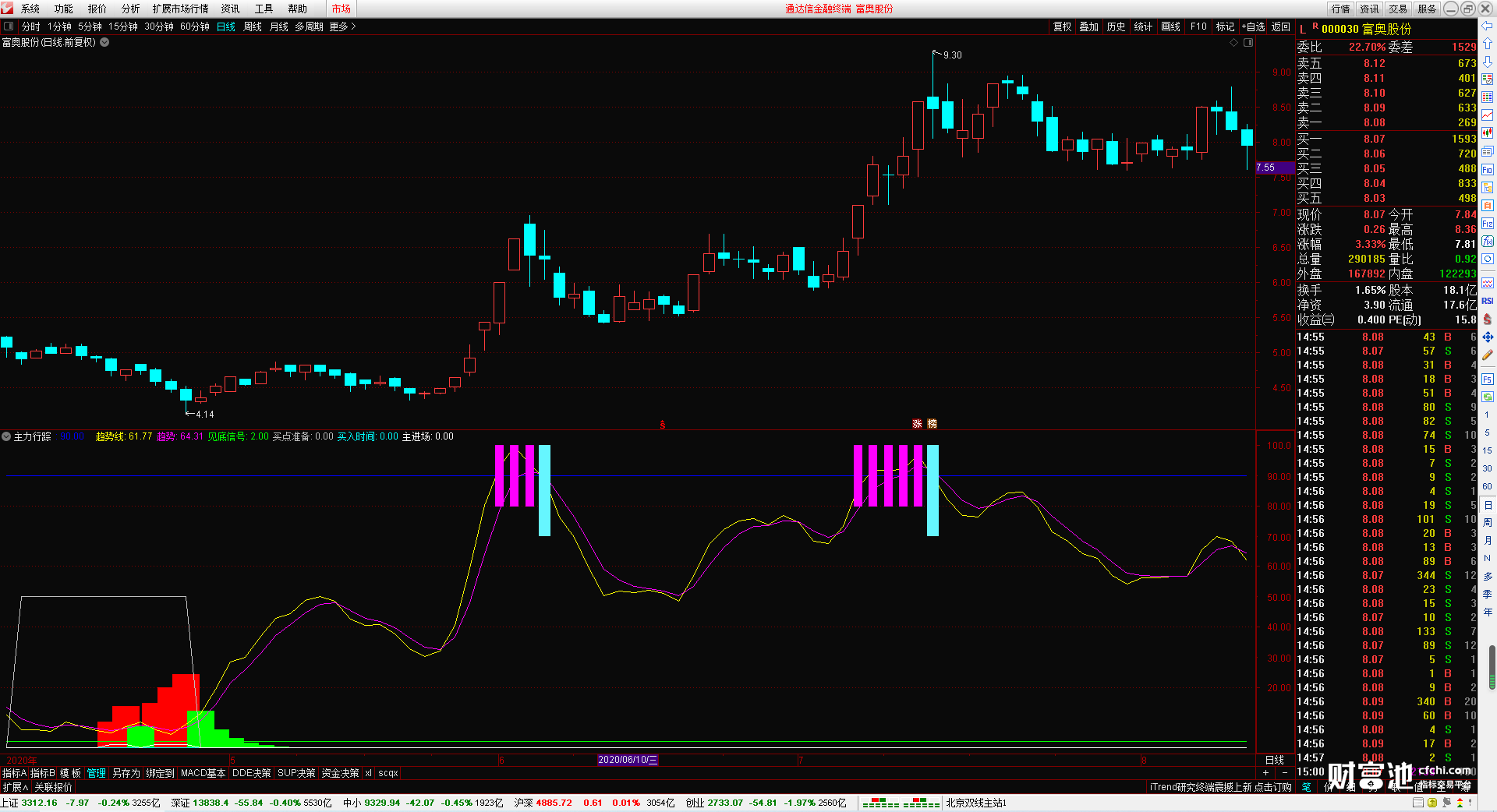Open the 统计 statistics dropdown
The height and width of the screenshot is (812, 1497).
(1143, 26)
